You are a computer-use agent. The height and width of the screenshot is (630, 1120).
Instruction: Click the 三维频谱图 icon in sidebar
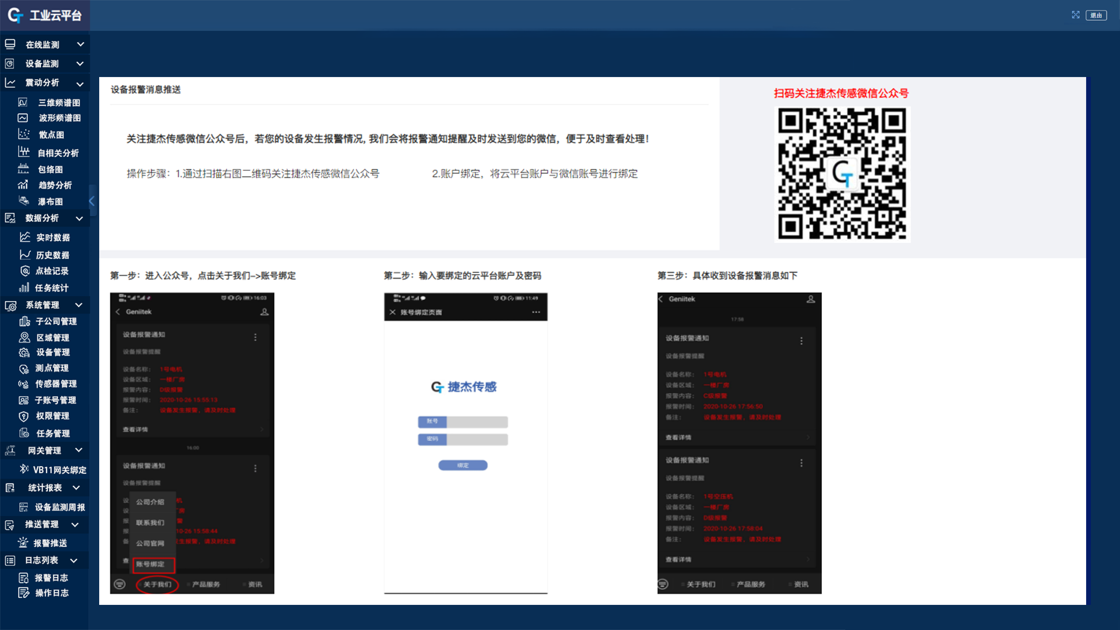tap(23, 102)
